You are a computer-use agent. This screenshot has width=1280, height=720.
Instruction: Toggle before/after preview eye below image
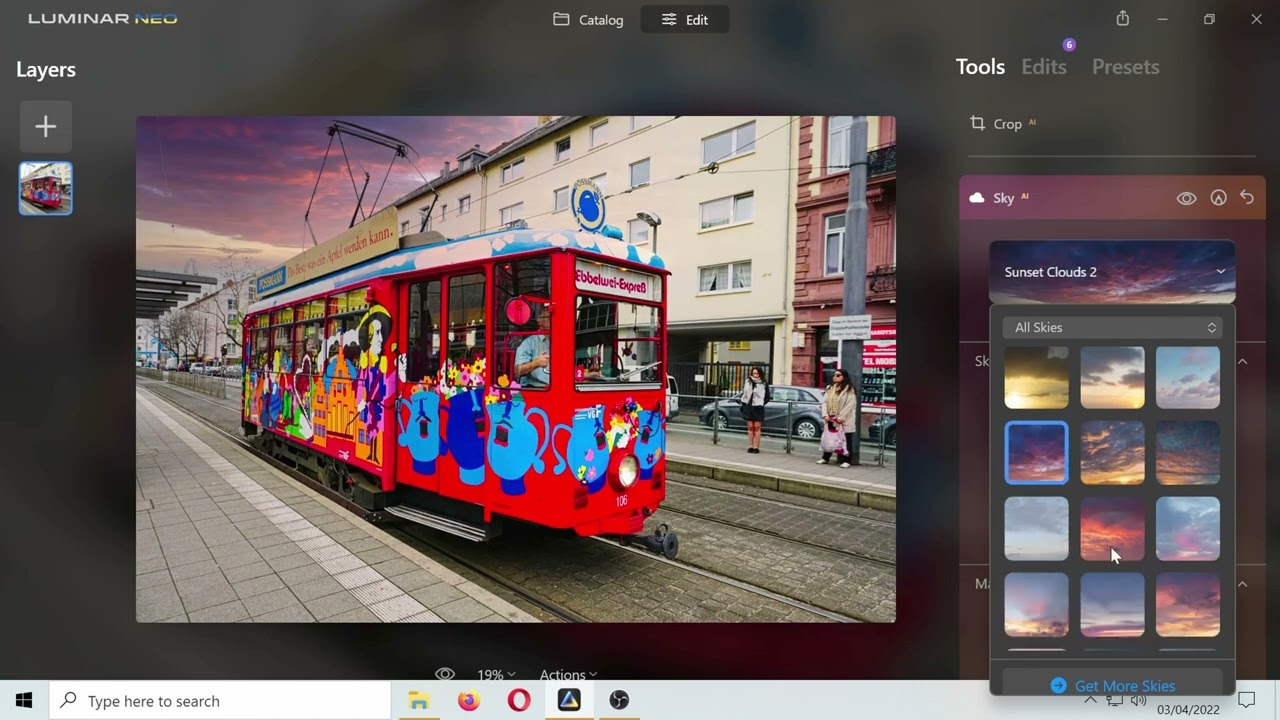point(445,675)
